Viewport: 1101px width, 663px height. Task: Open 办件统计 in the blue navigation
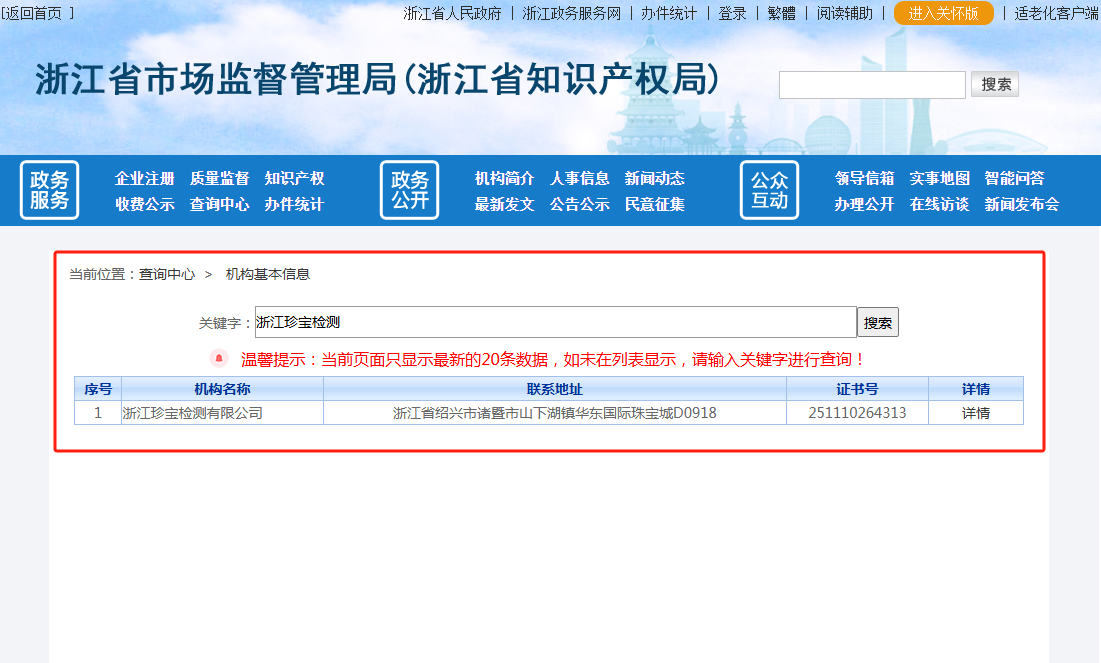coord(294,204)
